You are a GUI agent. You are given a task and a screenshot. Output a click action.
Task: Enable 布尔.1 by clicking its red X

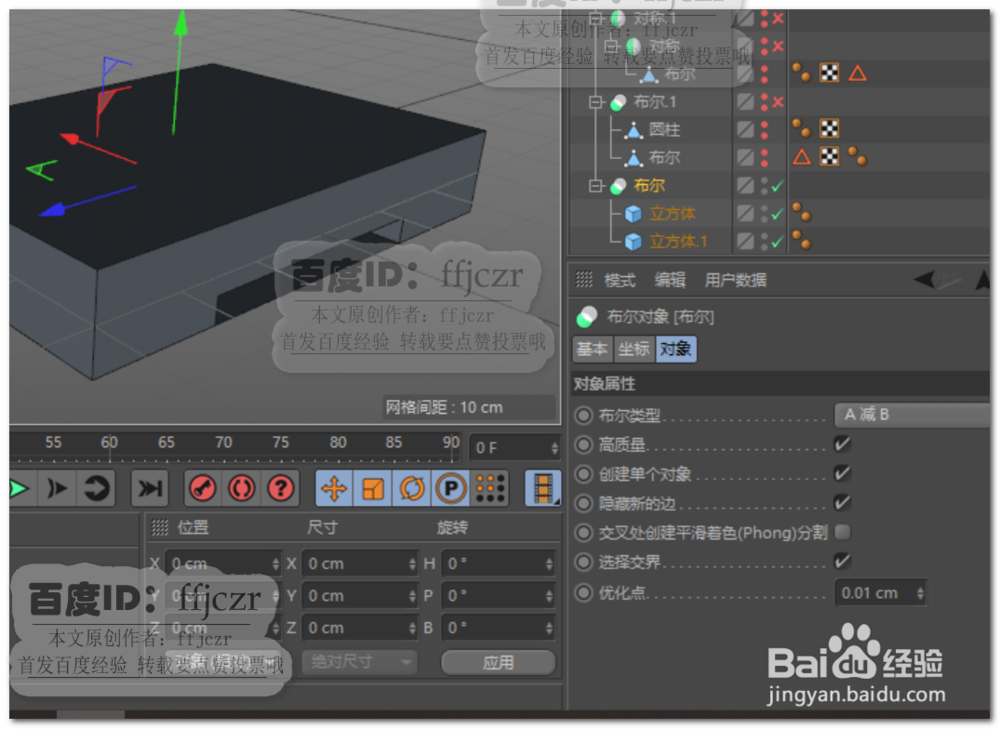778,101
